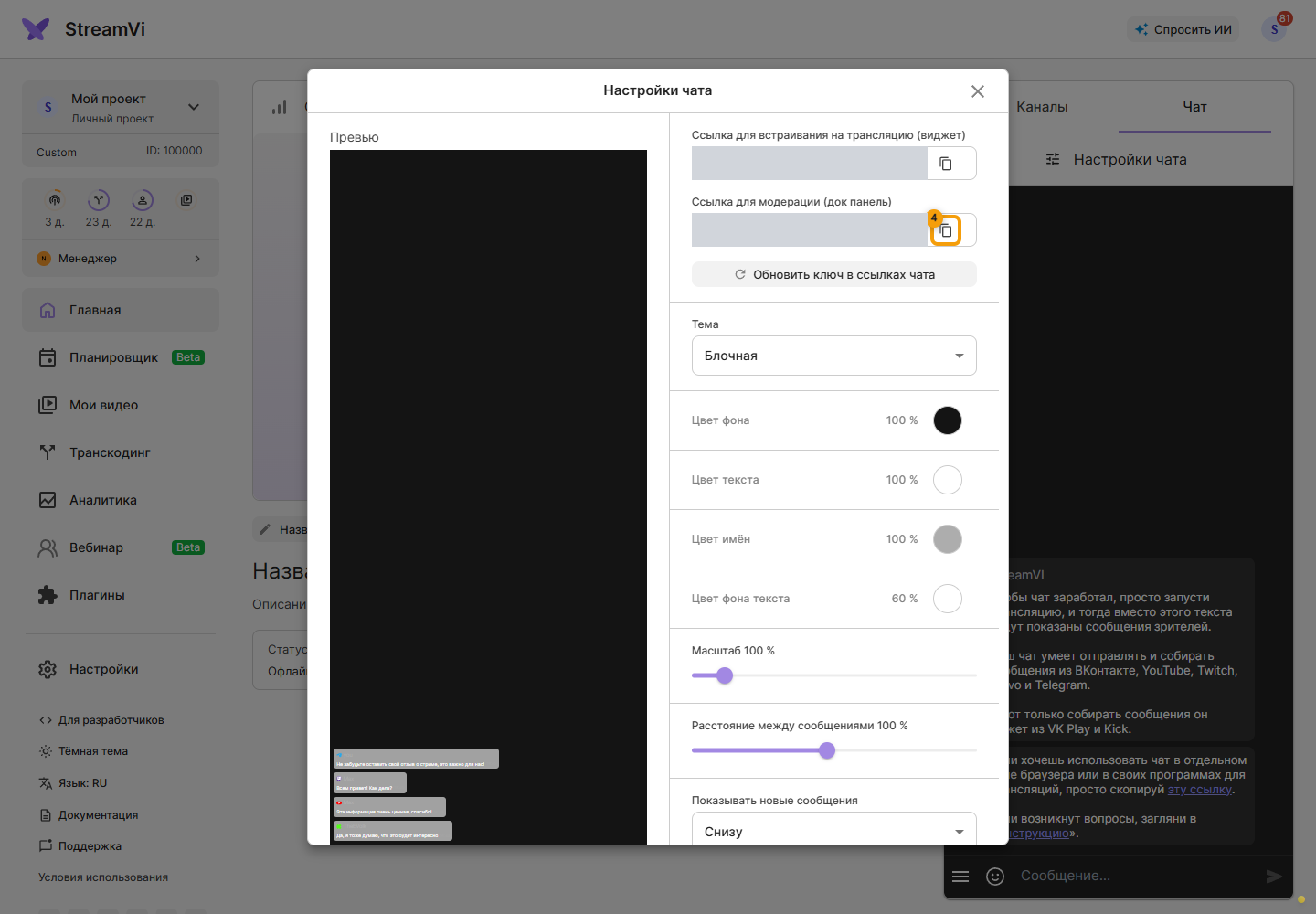Follow the эту ссылку link in chat
Viewport: 1316px width, 914px height.
1200,790
